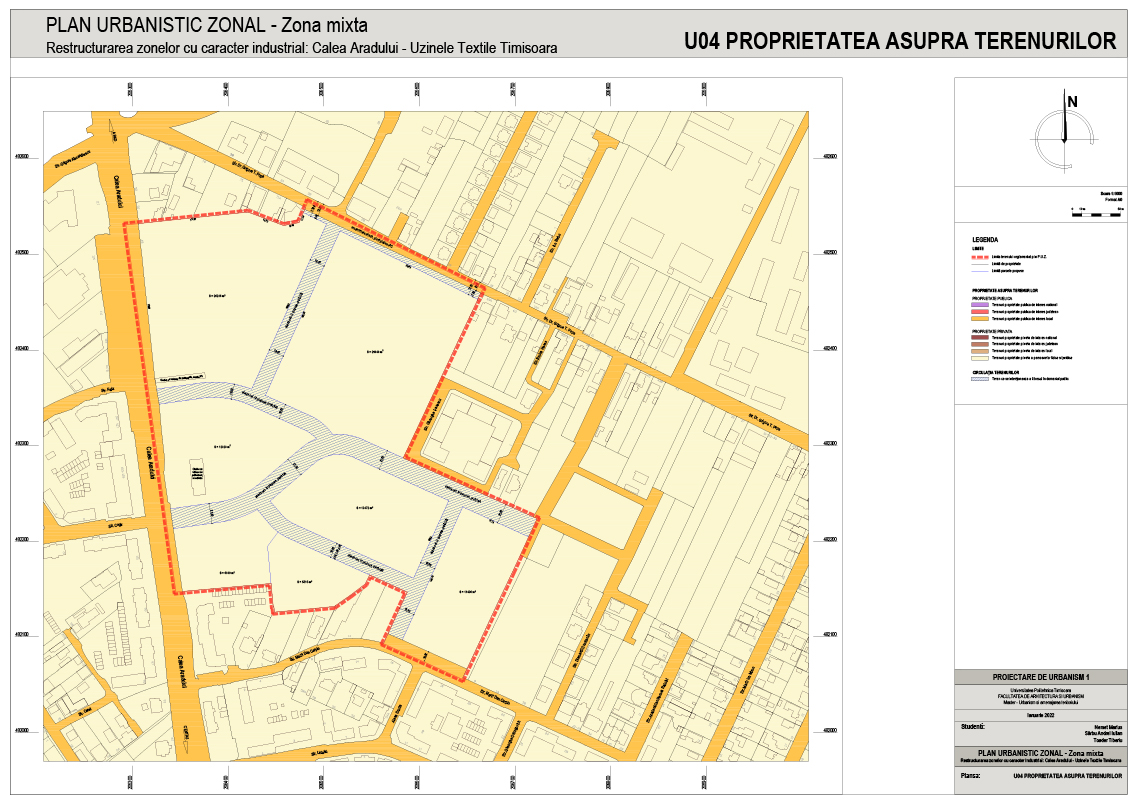The height and width of the screenshot is (804, 1137).
Task: Click the orange local public property swatch
Action: pos(979,319)
